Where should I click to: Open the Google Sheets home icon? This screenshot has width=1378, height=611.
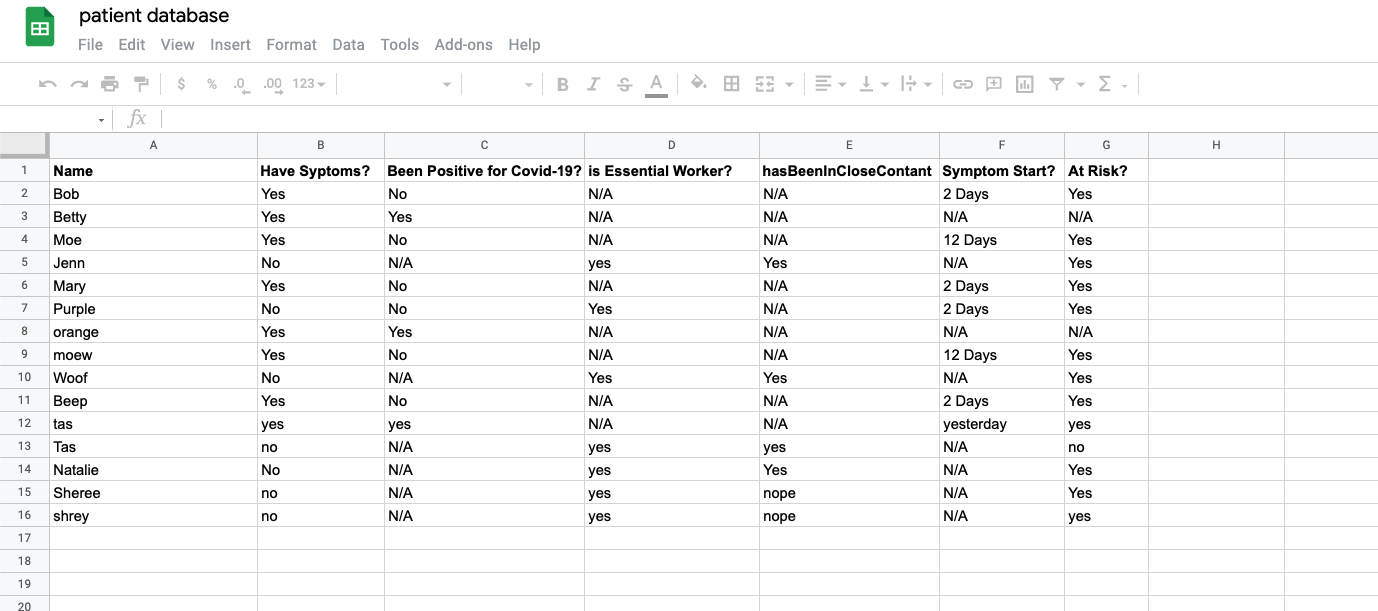click(40, 28)
